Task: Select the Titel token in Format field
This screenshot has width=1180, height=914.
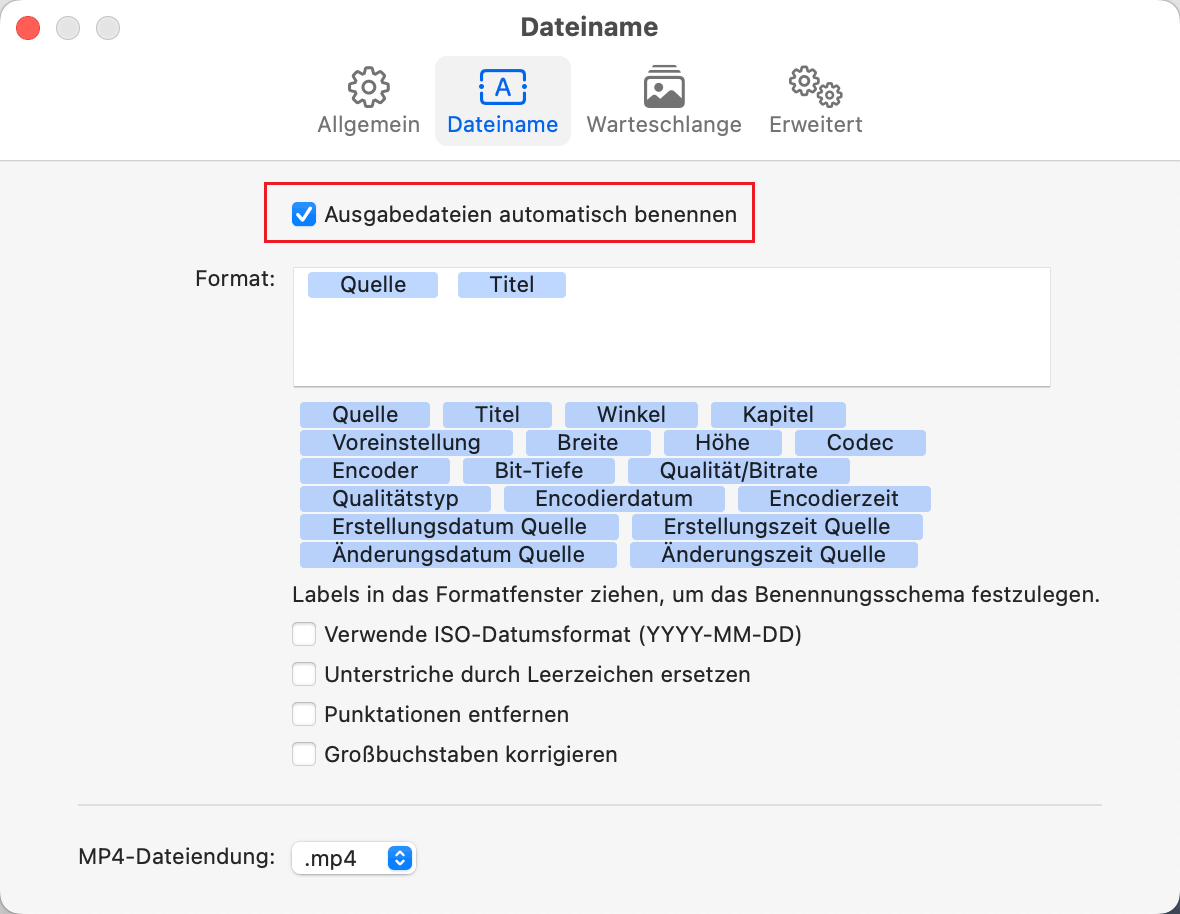Action: [x=512, y=285]
